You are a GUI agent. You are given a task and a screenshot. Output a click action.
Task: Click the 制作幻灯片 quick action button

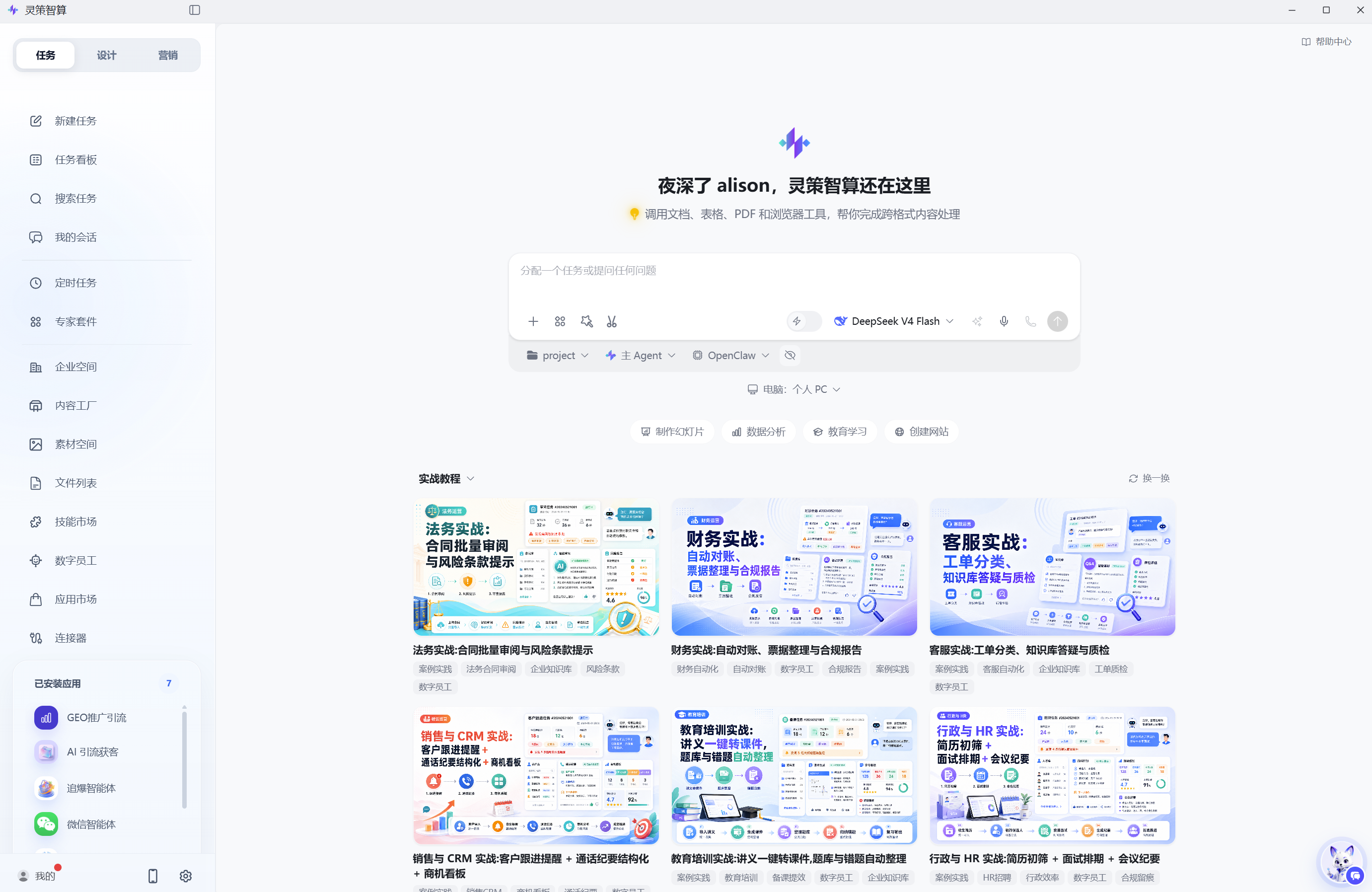[x=672, y=431]
